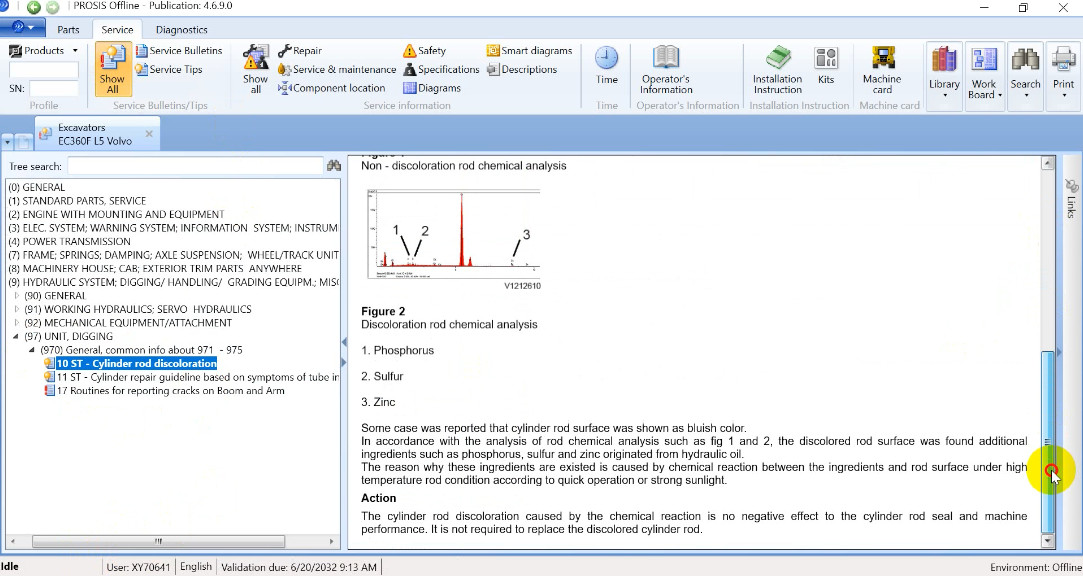Open the blue application menu button
The width and height of the screenshot is (1083, 576).
pos(23,28)
